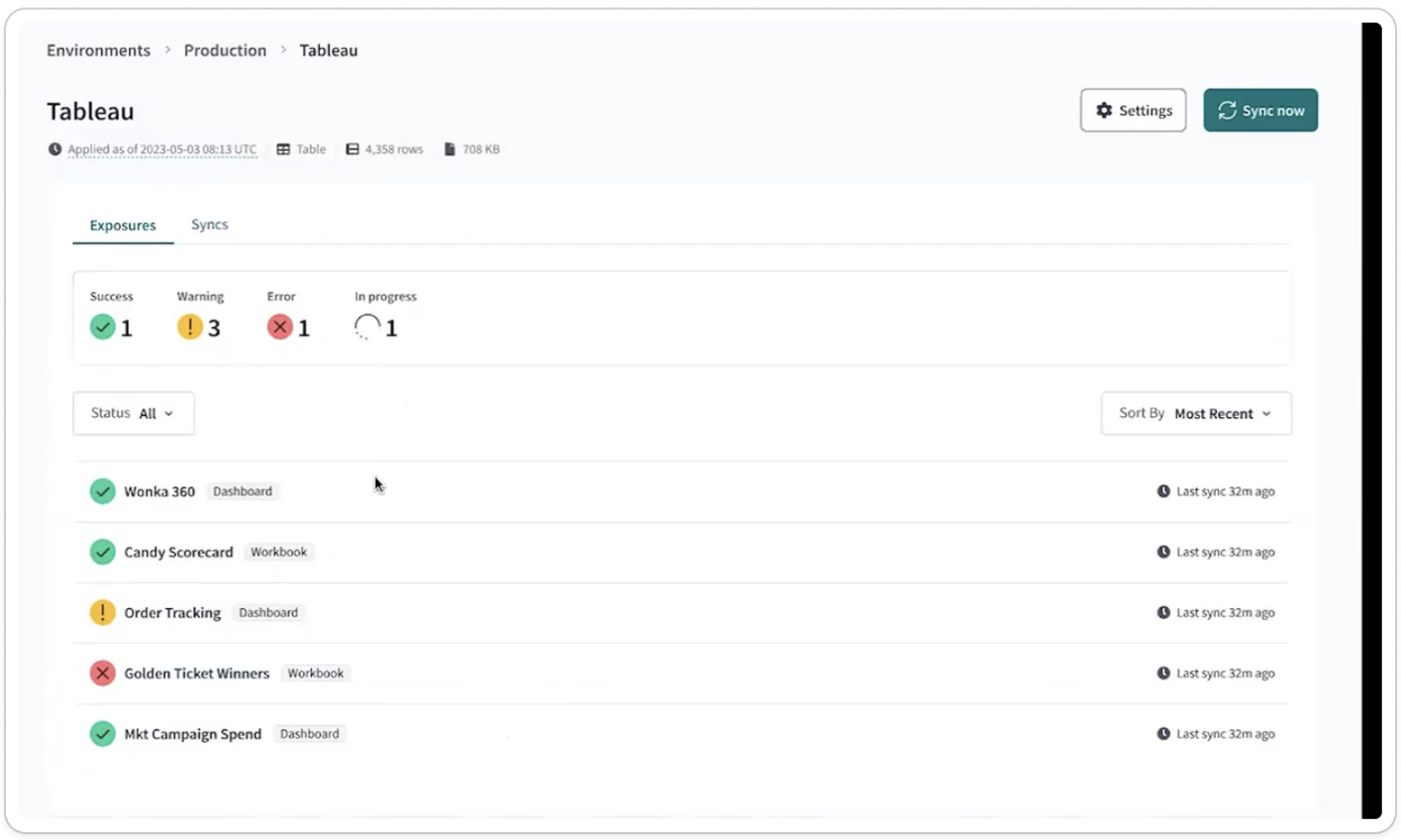
Task: Expand the Production breadcrumb menu
Action: [225, 50]
